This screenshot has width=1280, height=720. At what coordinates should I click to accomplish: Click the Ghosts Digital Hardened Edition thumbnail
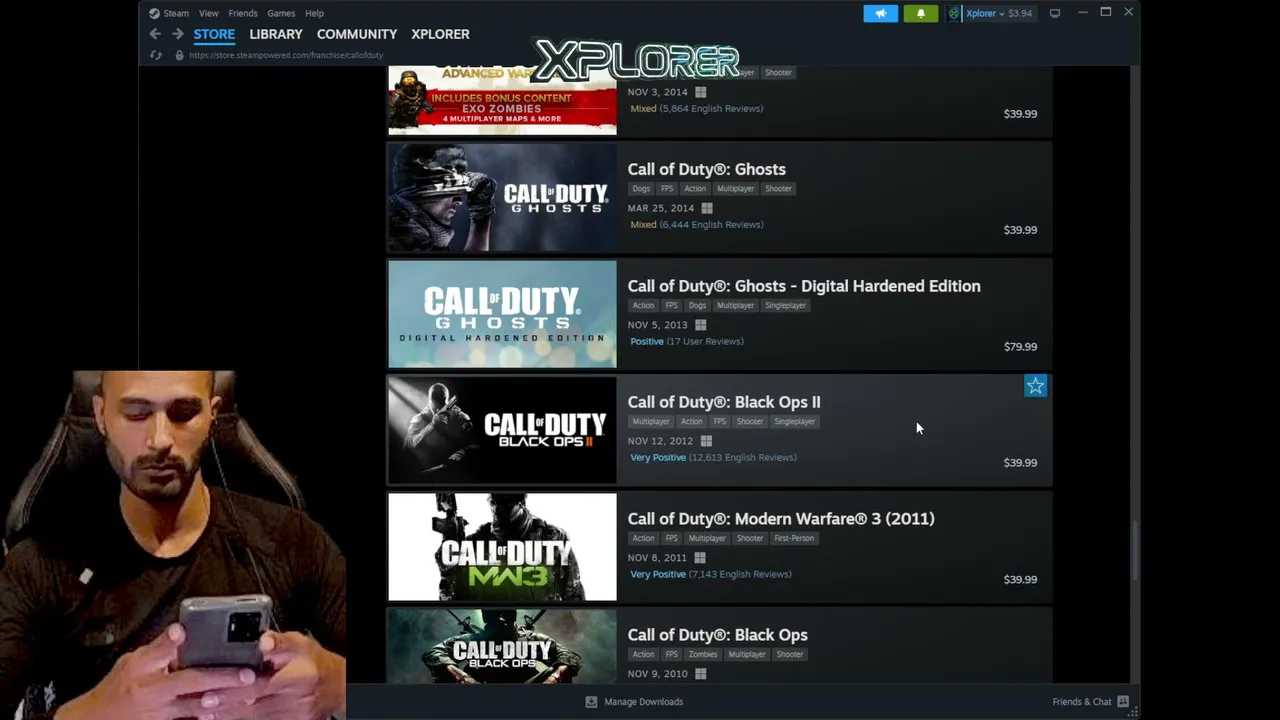tap(502, 314)
